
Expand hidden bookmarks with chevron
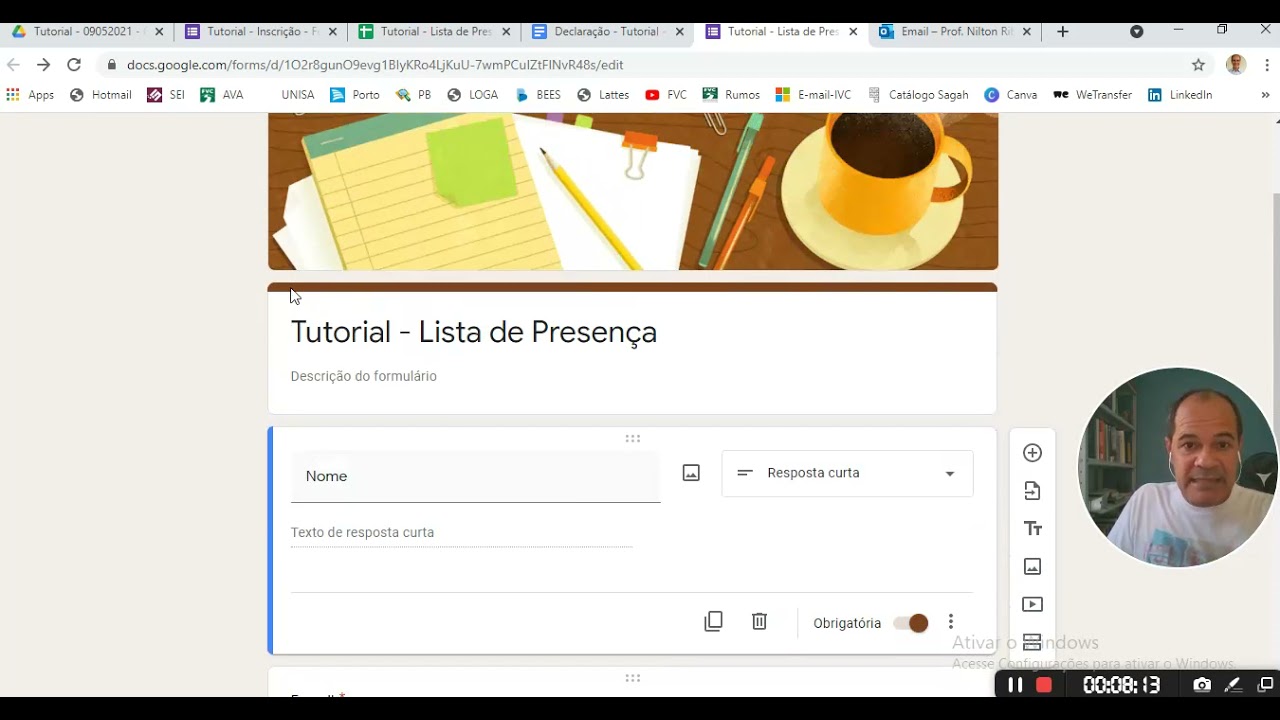1265,95
